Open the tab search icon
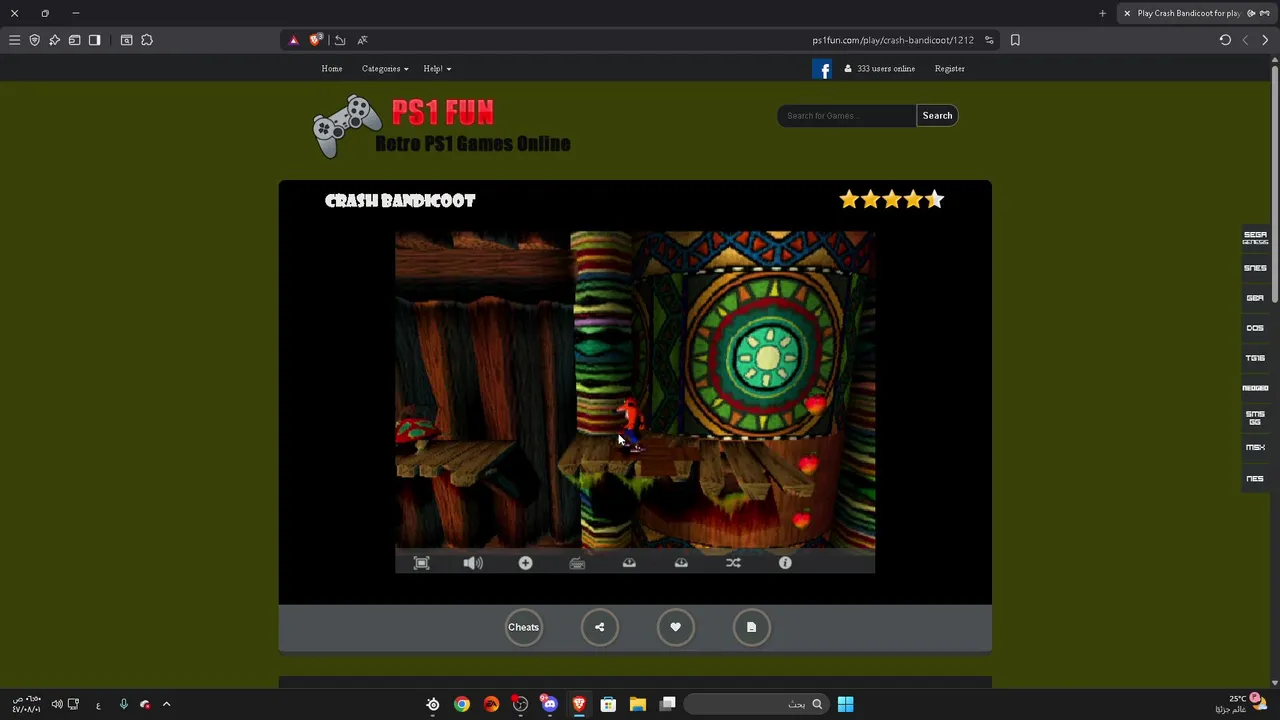Image resolution: width=1280 pixels, height=720 pixels. [126, 40]
